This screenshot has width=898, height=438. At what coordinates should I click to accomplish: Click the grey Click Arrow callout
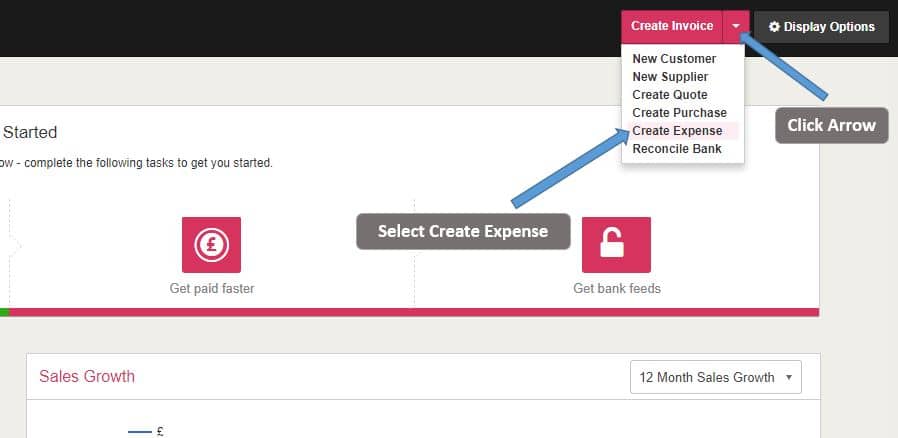831,125
